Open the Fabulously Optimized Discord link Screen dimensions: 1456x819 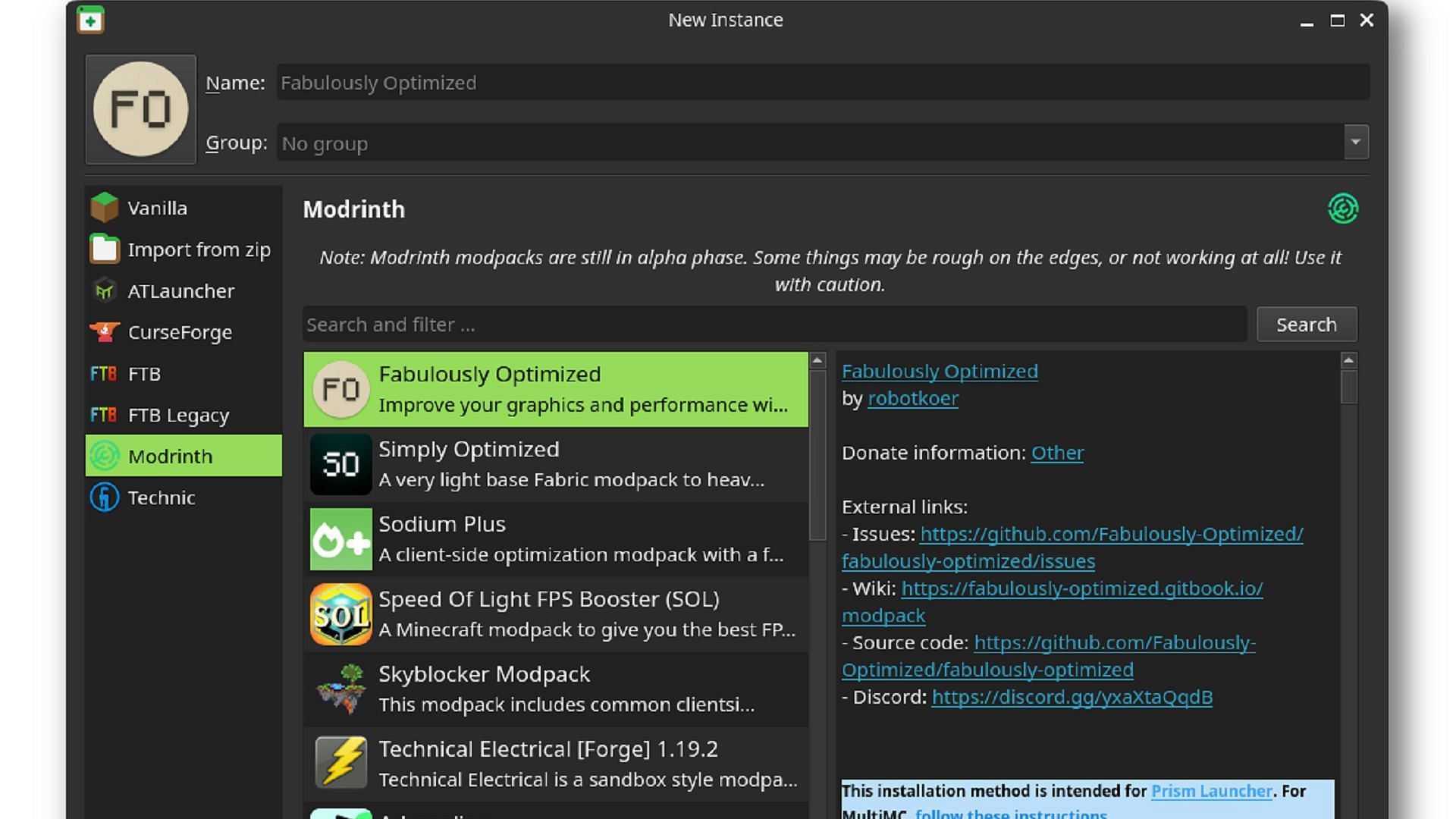(1072, 696)
